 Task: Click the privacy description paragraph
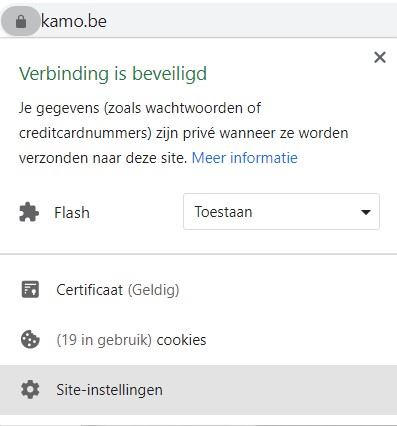183,133
